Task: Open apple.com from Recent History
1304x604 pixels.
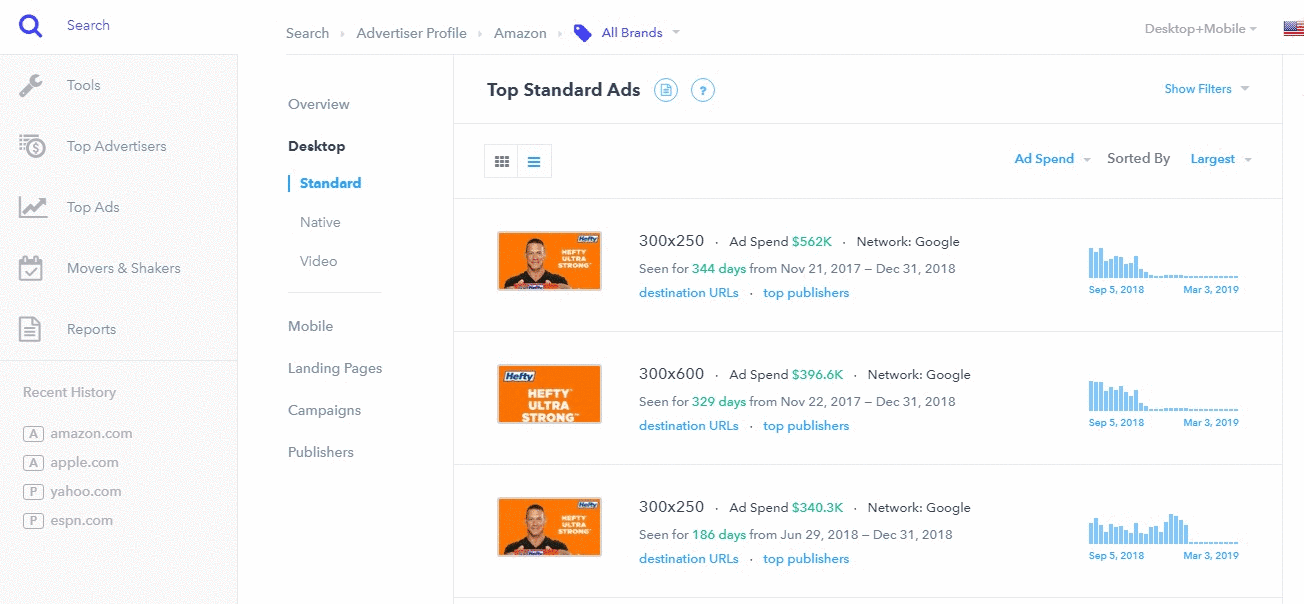Action: click(x=84, y=463)
